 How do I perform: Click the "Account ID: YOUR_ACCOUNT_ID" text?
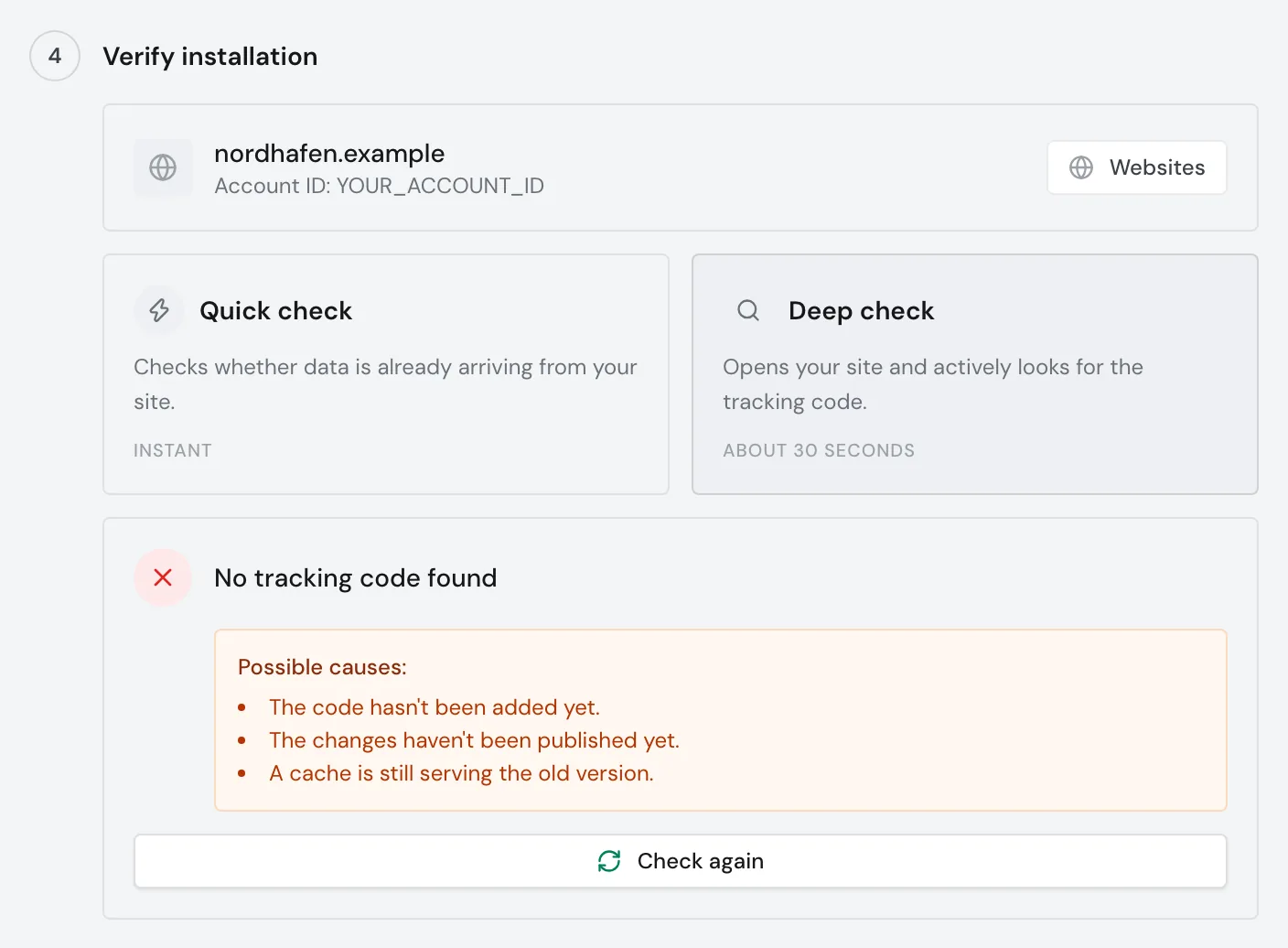click(x=379, y=186)
